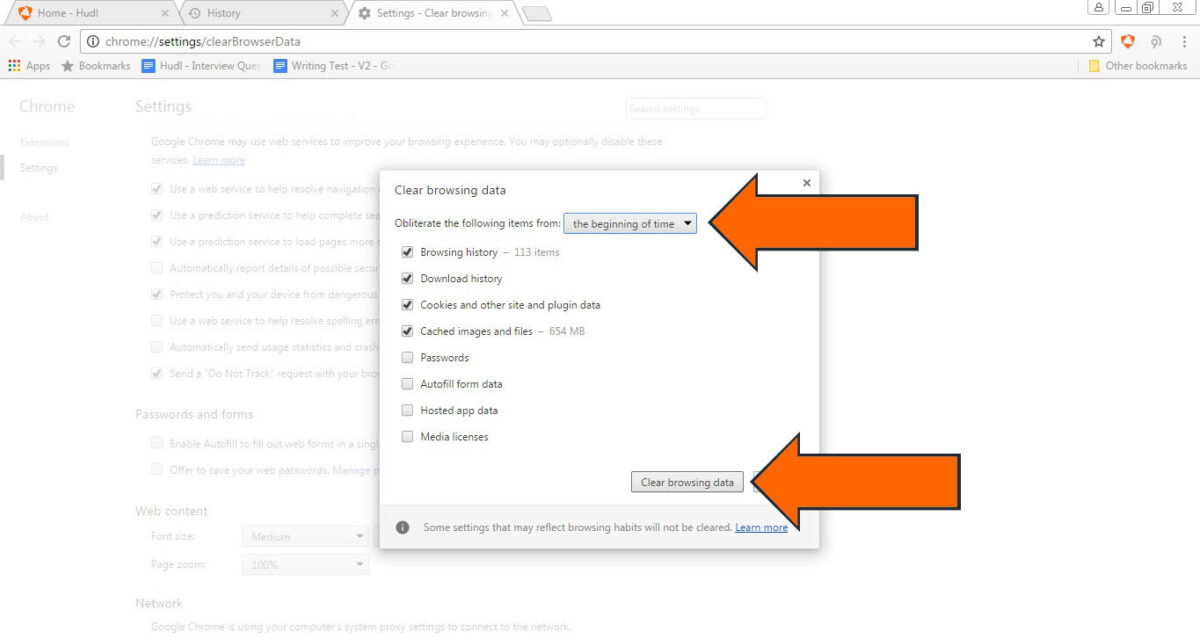The height and width of the screenshot is (640, 1200).
Task: Click the bookmark star in address bar
Action: (1099, 42)
